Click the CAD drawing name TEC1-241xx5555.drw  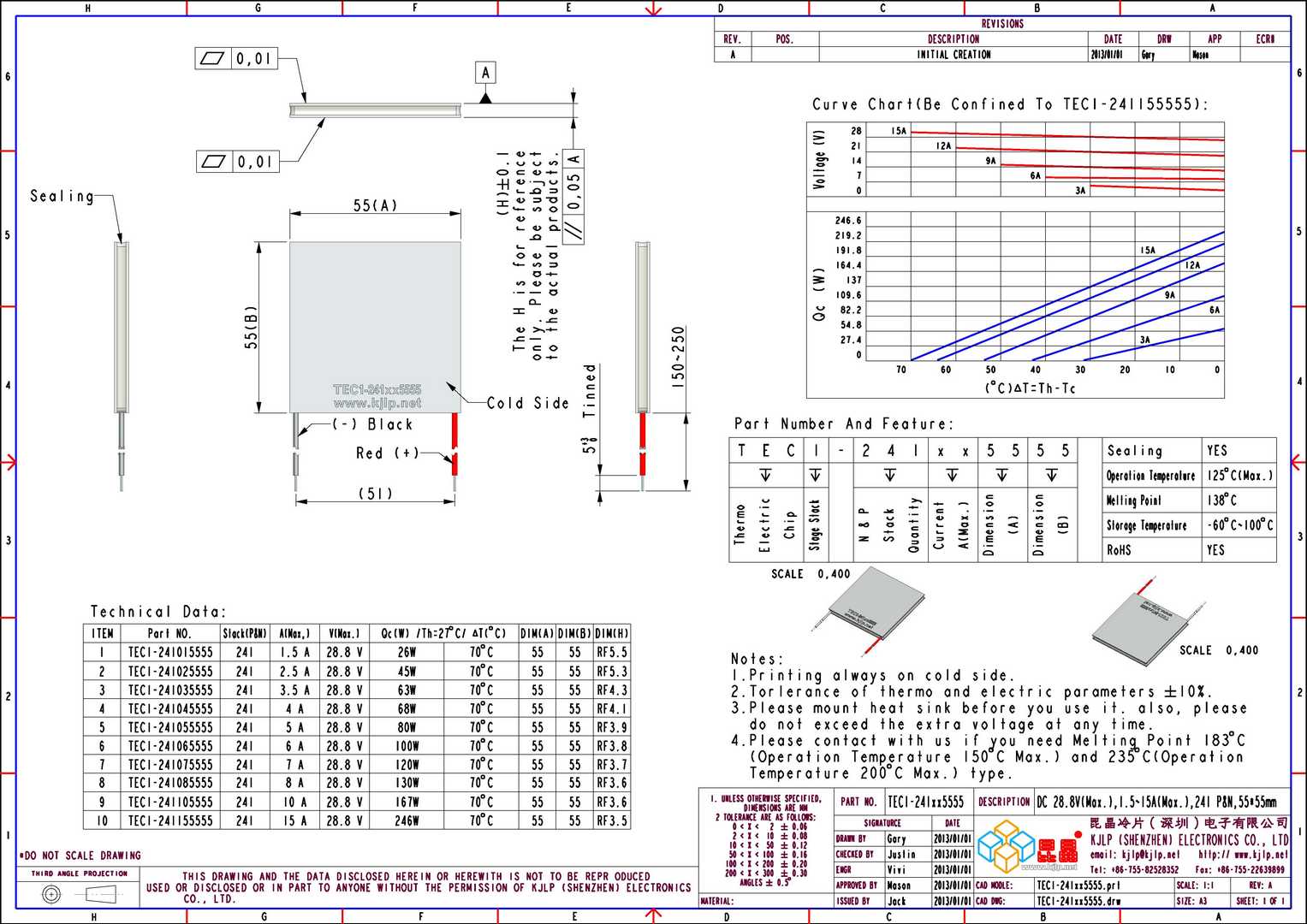click(1078, 901)
